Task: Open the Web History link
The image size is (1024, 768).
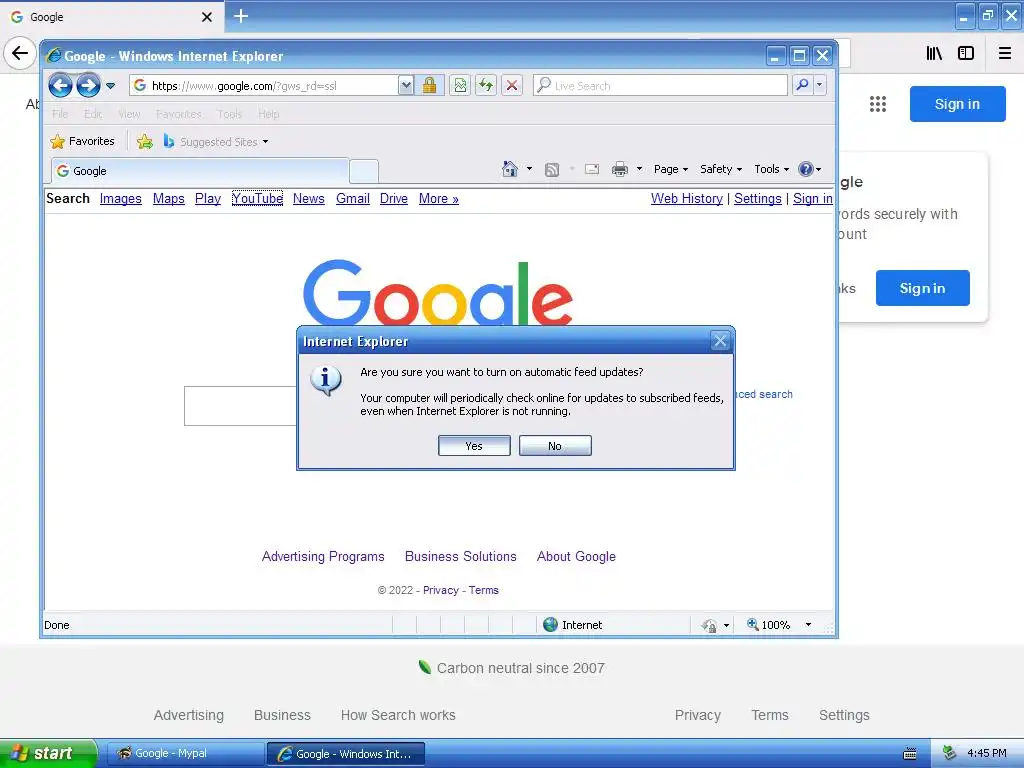Action: 686,199
